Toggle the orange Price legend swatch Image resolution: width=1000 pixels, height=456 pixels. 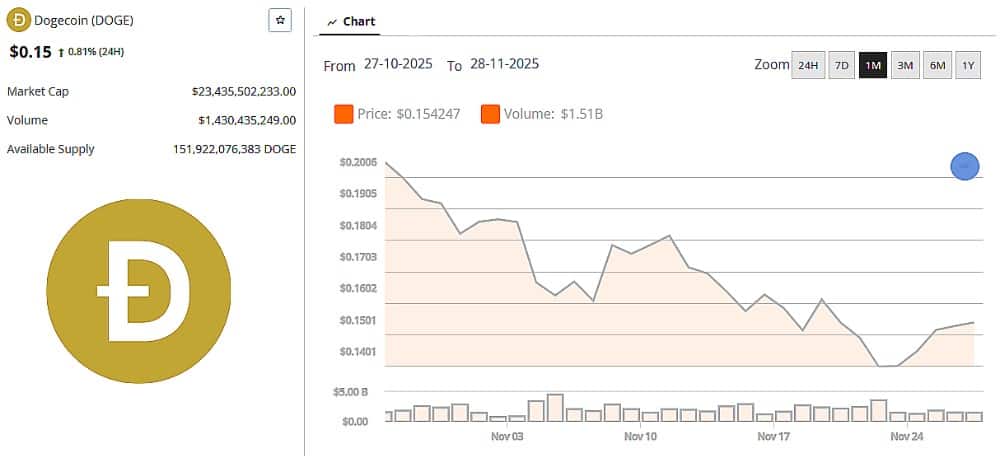tap(343, 115)
